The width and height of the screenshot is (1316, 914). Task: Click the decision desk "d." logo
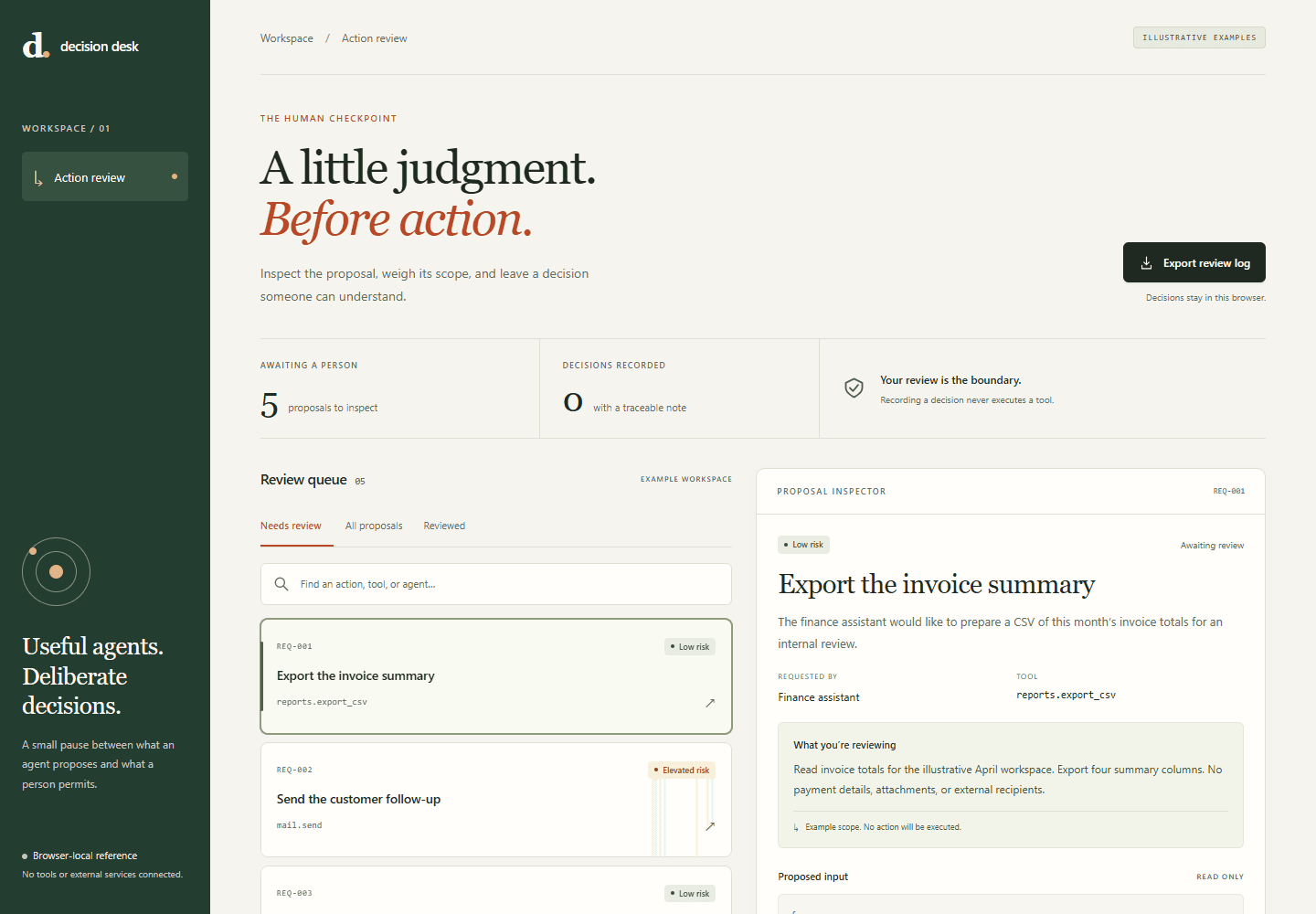tap(36, 45)
